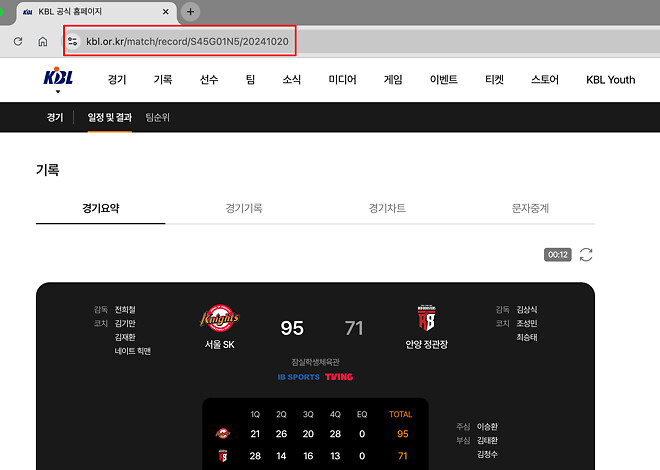Click the 서울 SK Knights team logo
The width and height of the screenshot is (660, 470).
point(219,319)
